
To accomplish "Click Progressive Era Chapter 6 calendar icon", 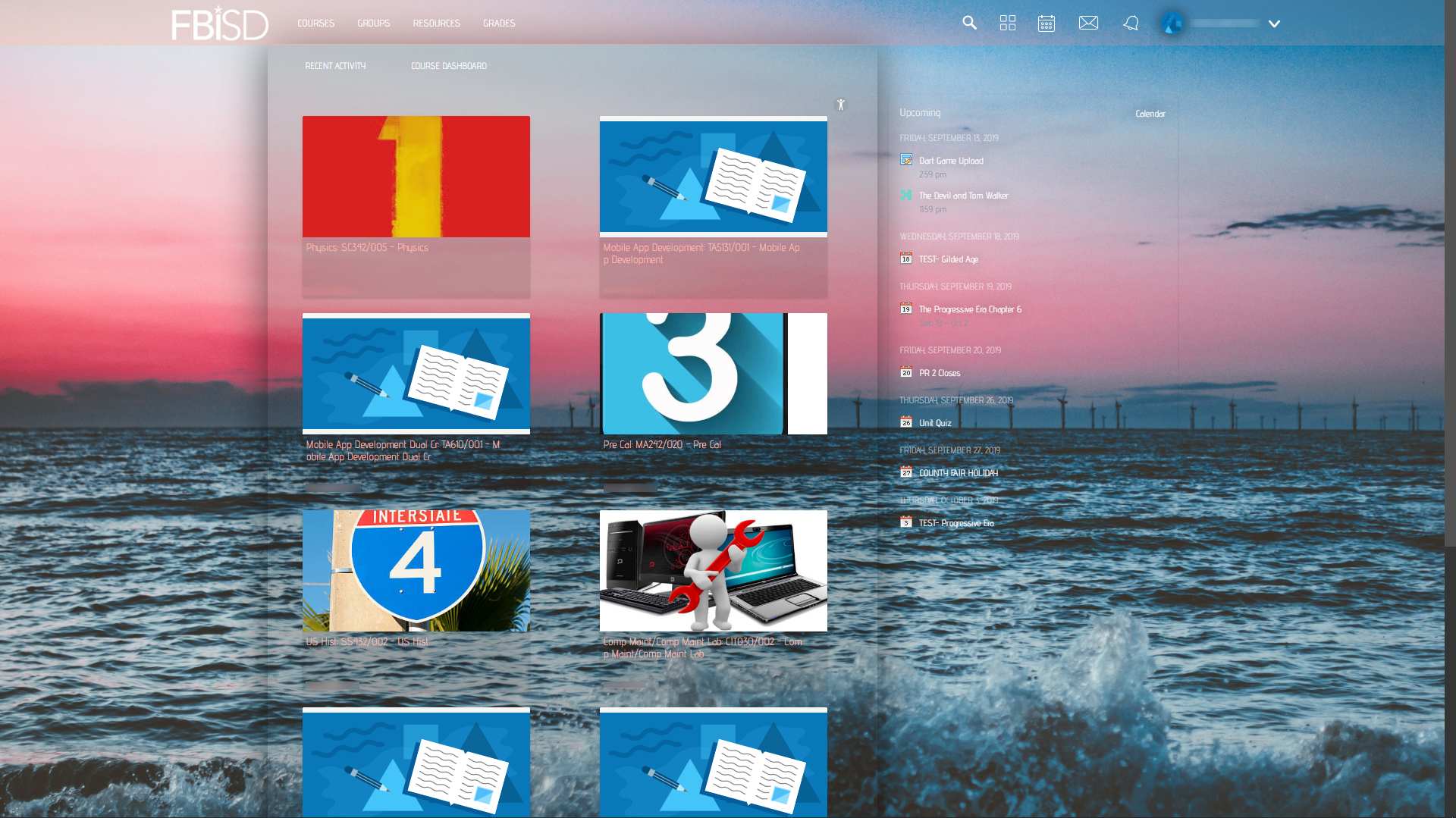I will (906, 309).
